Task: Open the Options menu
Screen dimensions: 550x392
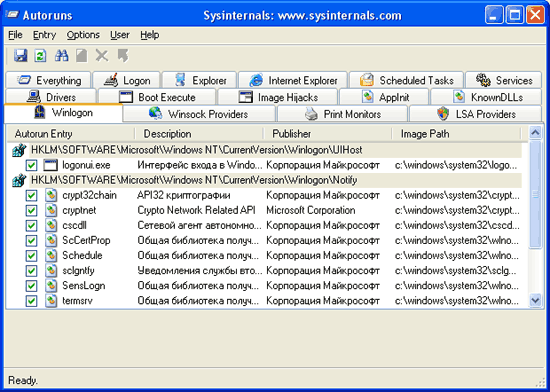Action: pos(83,35)
